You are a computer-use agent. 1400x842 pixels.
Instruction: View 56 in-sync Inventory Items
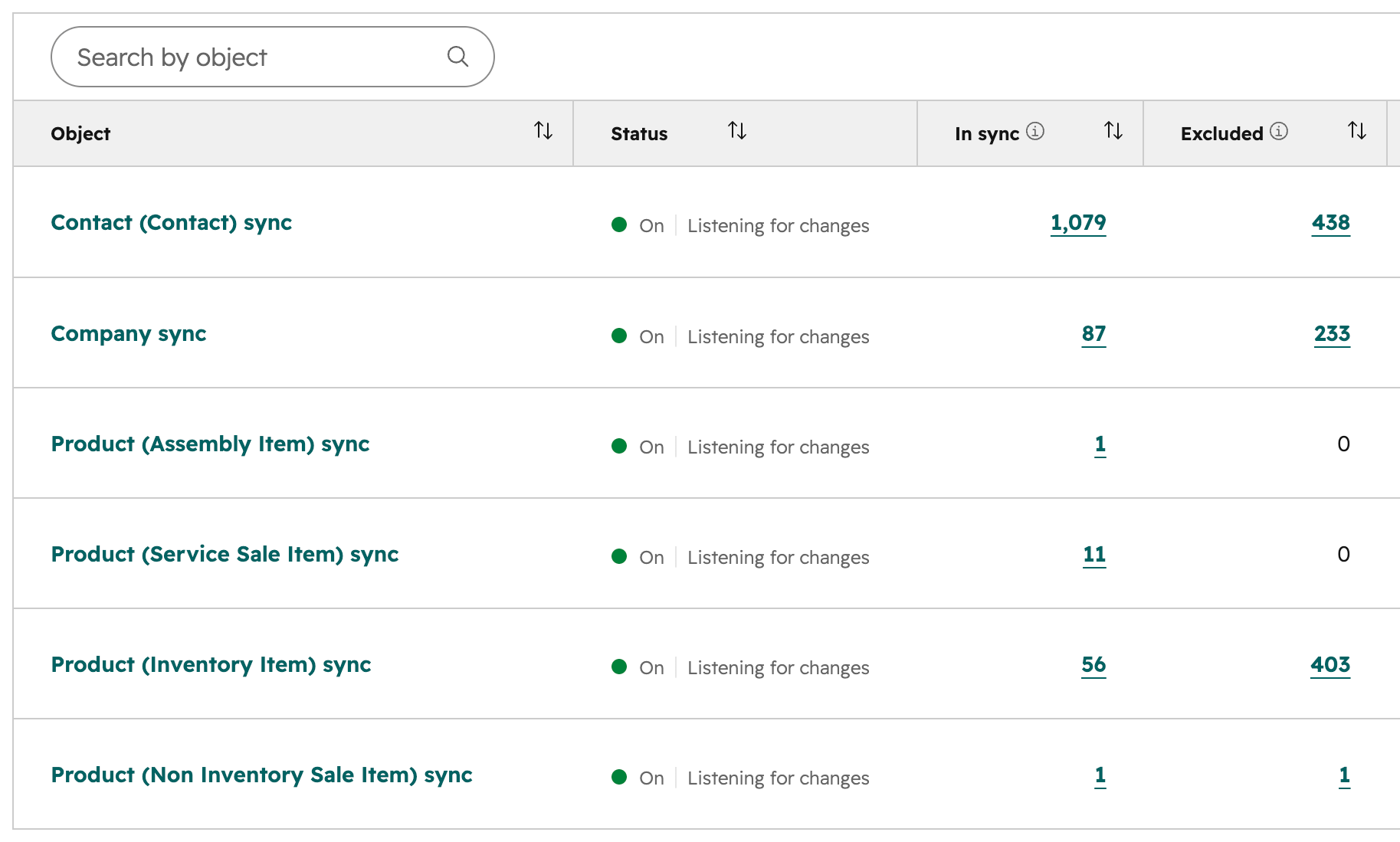(x=1093, y=665)
